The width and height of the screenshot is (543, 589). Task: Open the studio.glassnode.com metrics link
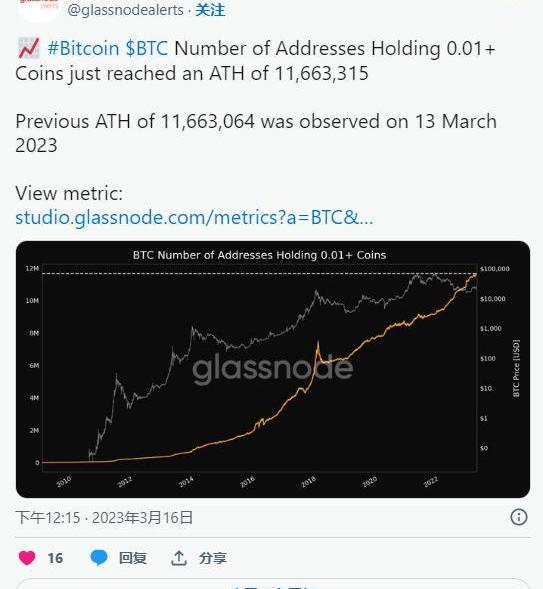coord(194,217)
